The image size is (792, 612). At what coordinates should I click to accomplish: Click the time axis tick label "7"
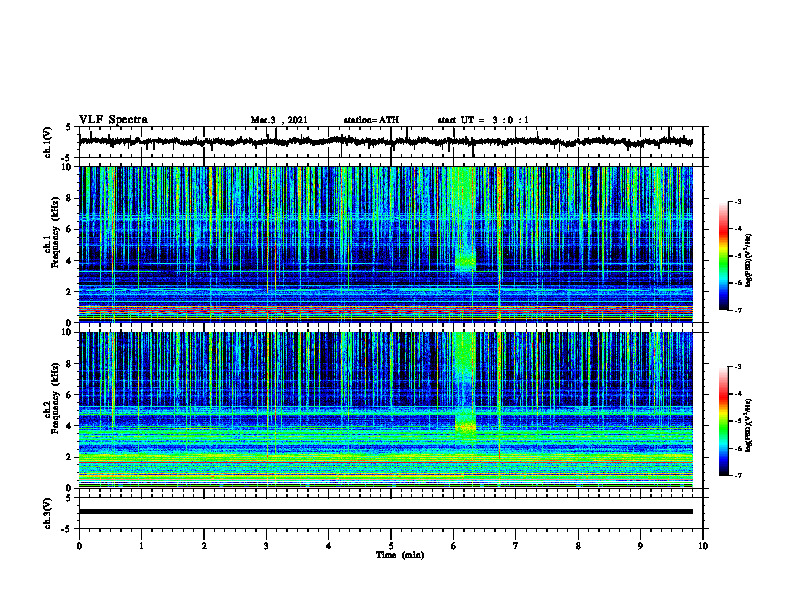click(516, 546)
